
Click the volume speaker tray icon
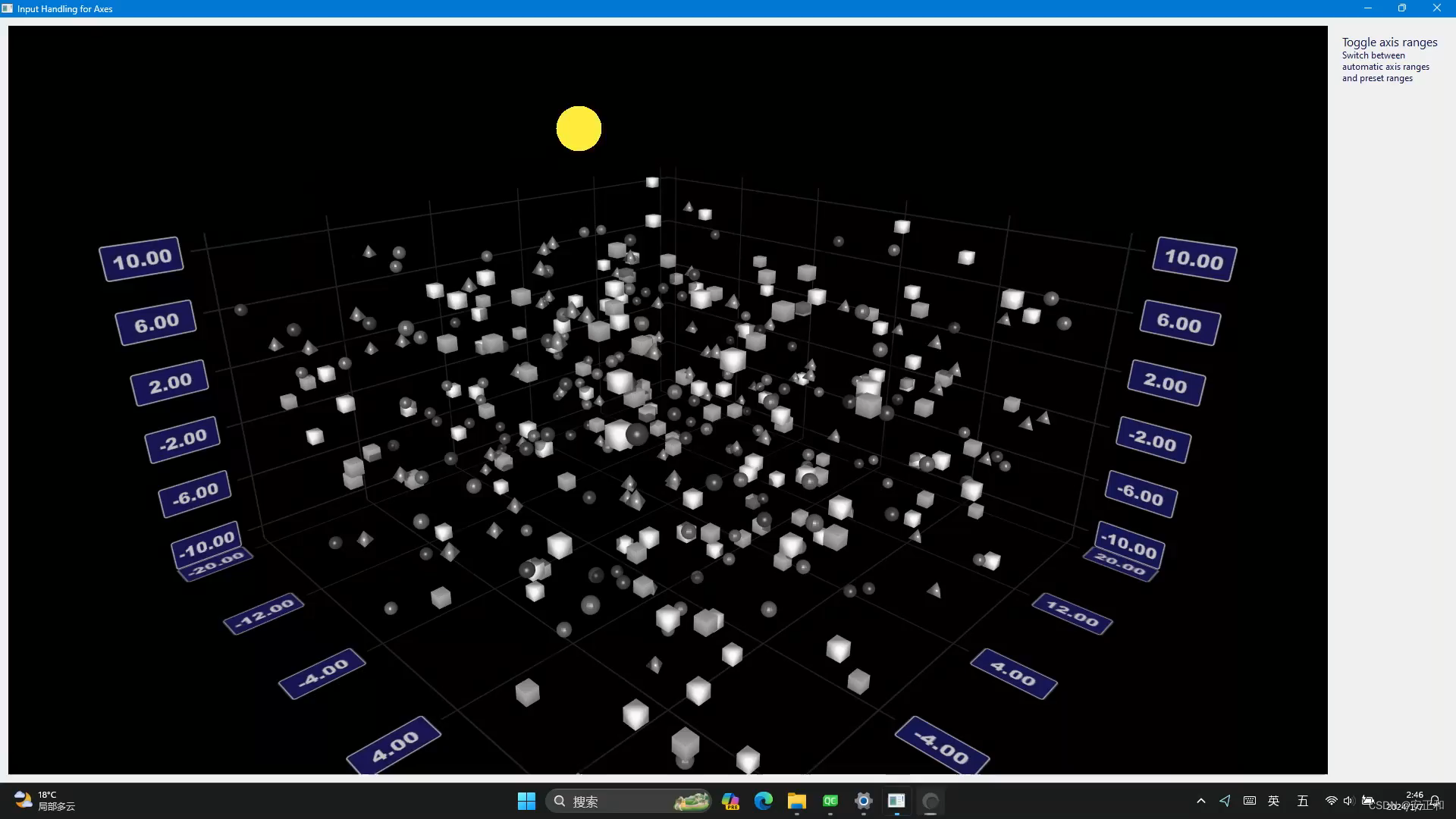point(1348,801)
